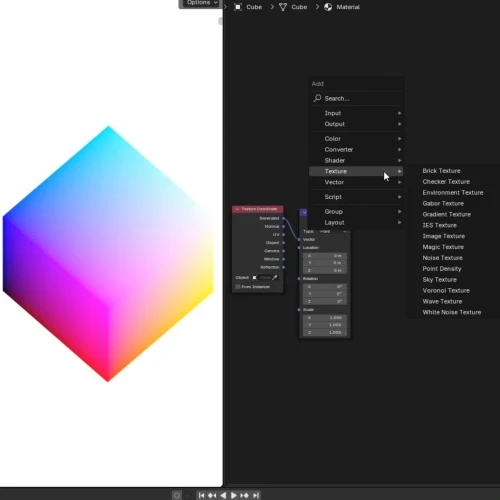The height and width of the screenshot is (500, 500).
Task: Click the Search field in the Add menu
Action: [x=357, y=98]
